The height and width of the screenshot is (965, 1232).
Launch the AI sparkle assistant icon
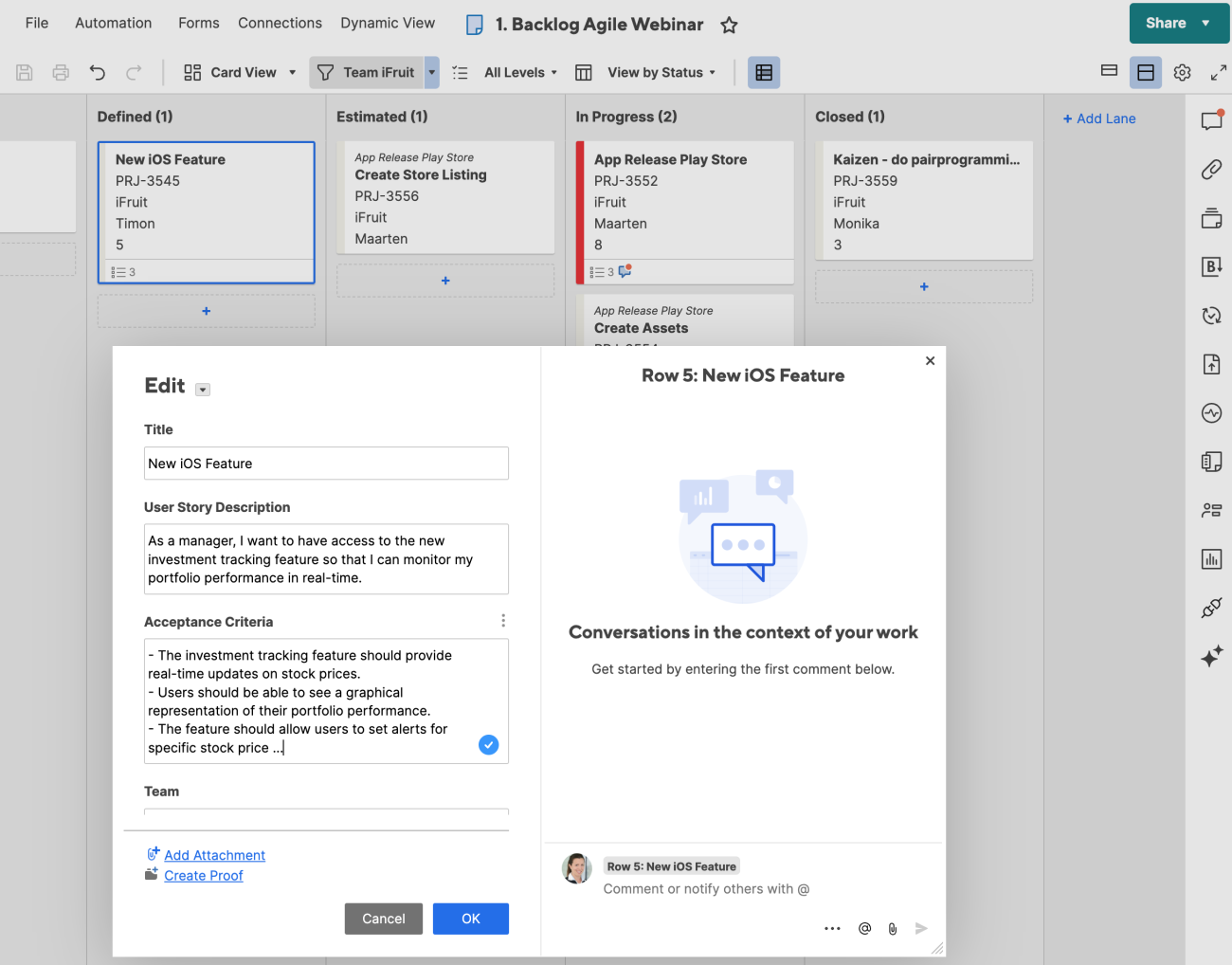click(1211, 655)
